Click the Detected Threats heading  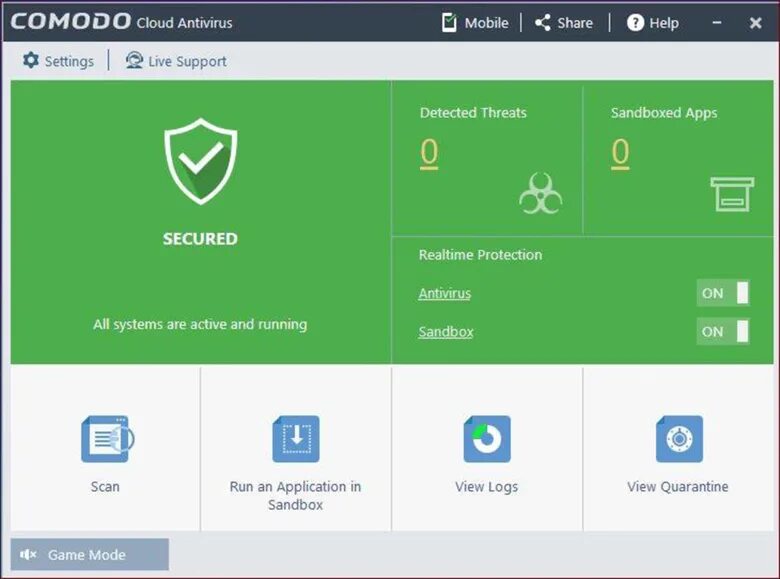(x=473, y=112)
